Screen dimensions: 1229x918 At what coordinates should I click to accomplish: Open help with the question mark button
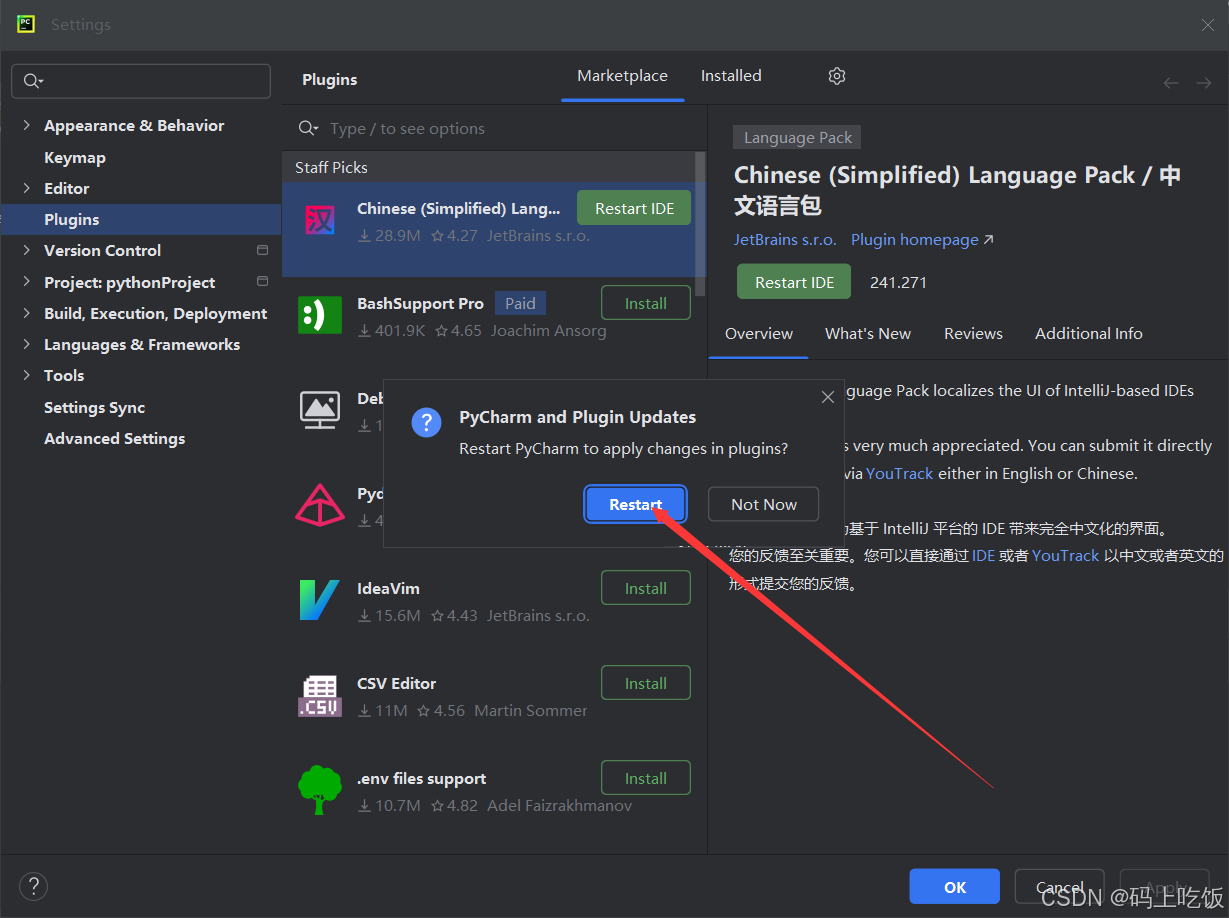pyautogui.click(x=33, y=886)
